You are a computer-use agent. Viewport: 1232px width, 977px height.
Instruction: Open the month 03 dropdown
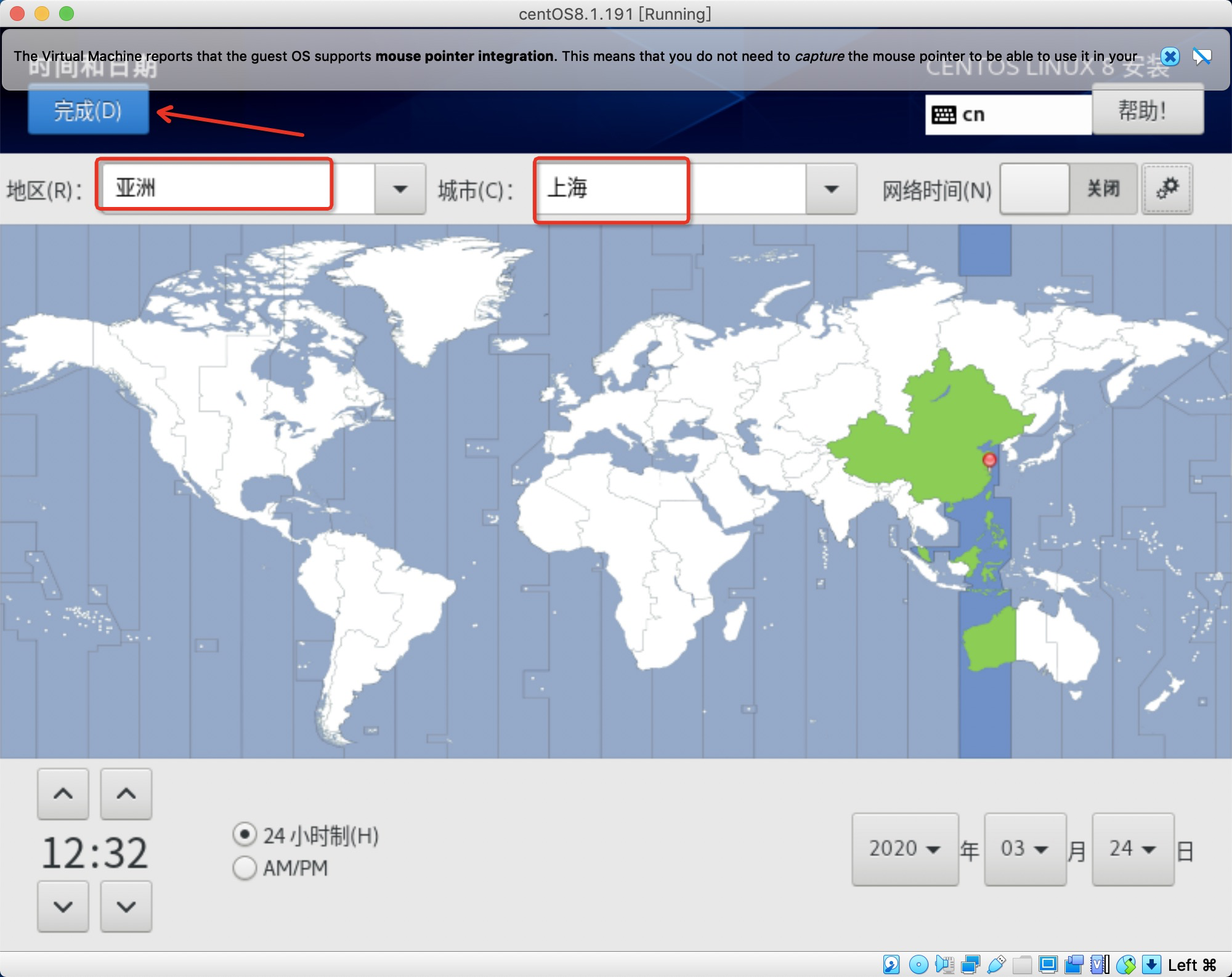(x=1024, y=849)
